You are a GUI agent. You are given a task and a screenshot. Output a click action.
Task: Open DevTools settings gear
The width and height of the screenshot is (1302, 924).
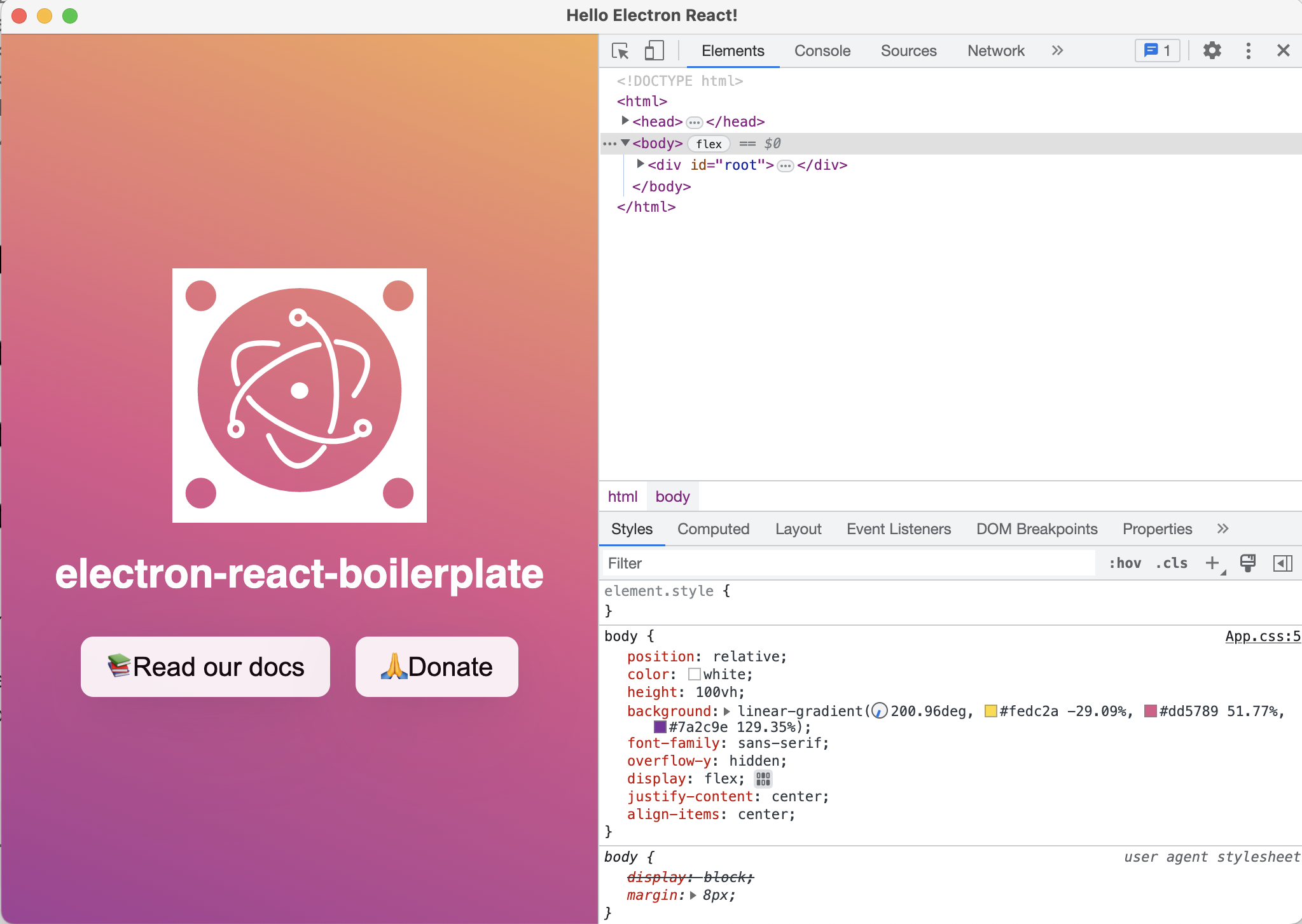pos(1212,51)
